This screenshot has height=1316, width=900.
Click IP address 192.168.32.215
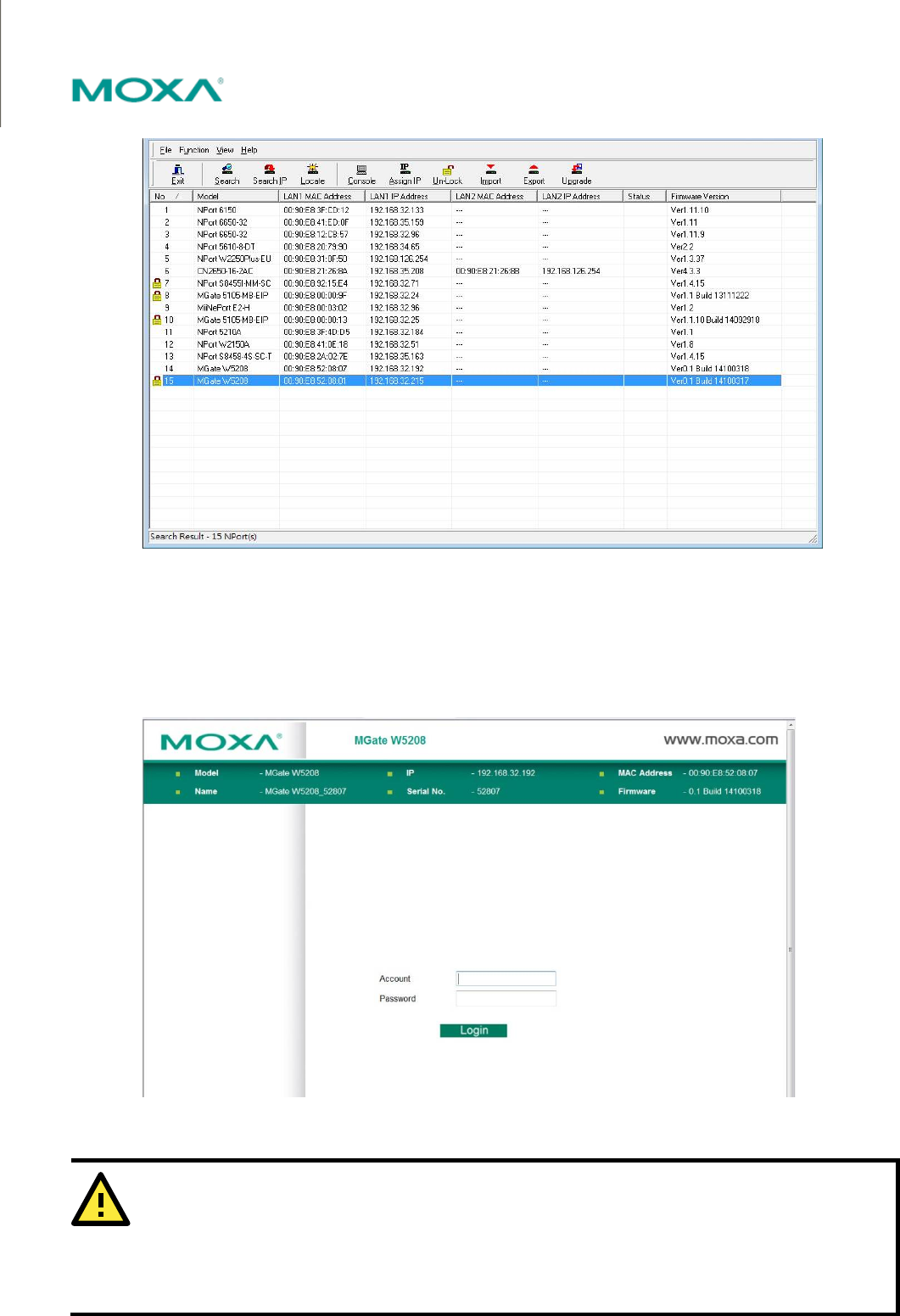click(x=396, y=381)
